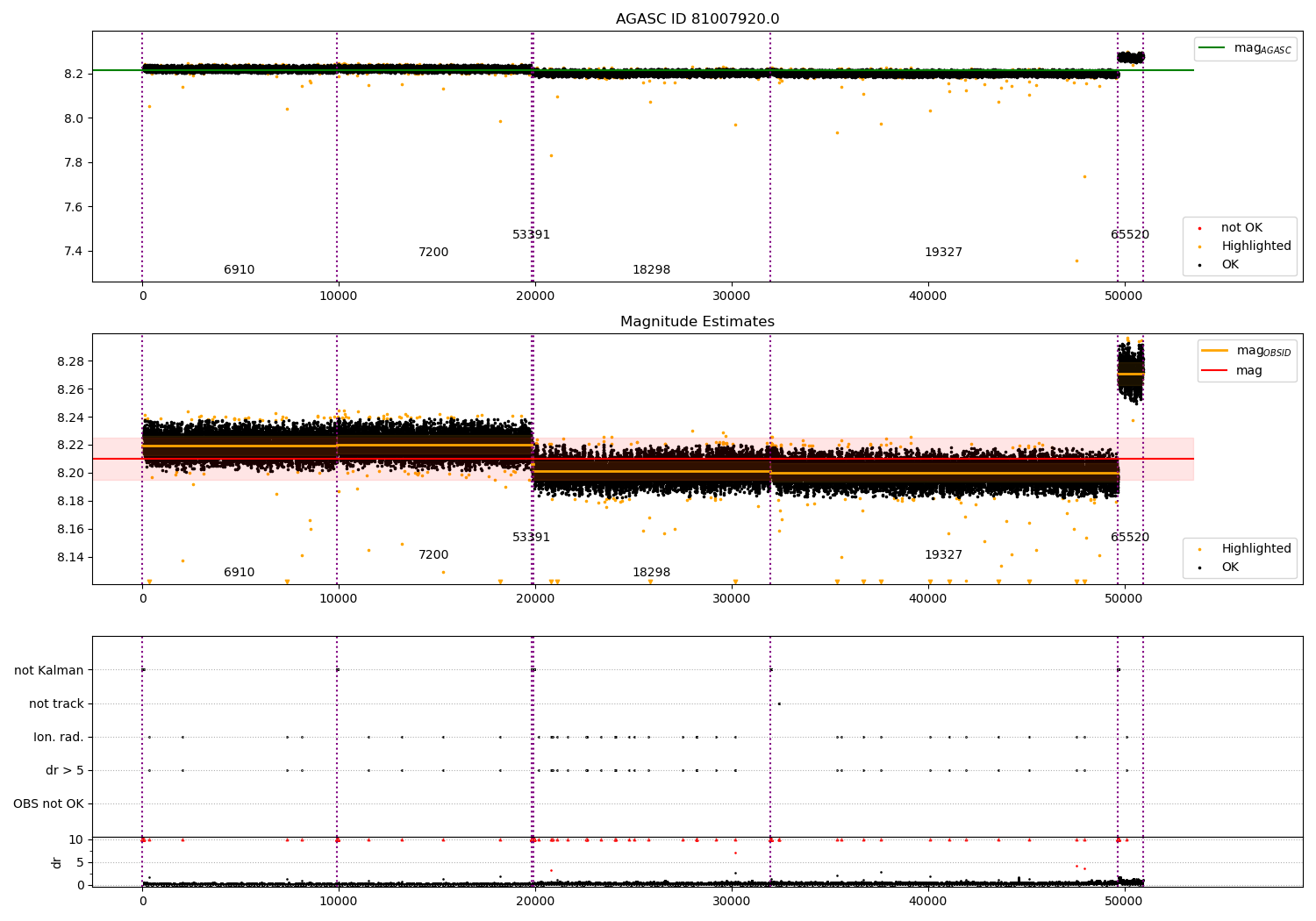Click x-tick 20000 beneath Magnitude Estimates plot

pos(535,599)
